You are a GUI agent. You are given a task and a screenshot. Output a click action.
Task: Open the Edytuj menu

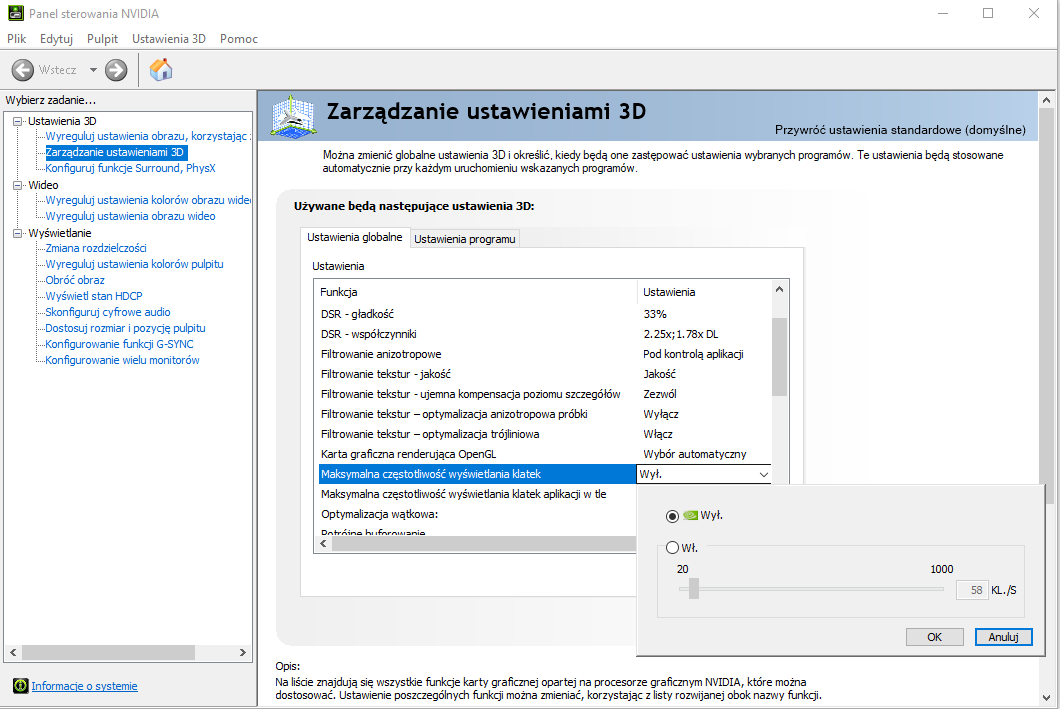coord(56,39)
